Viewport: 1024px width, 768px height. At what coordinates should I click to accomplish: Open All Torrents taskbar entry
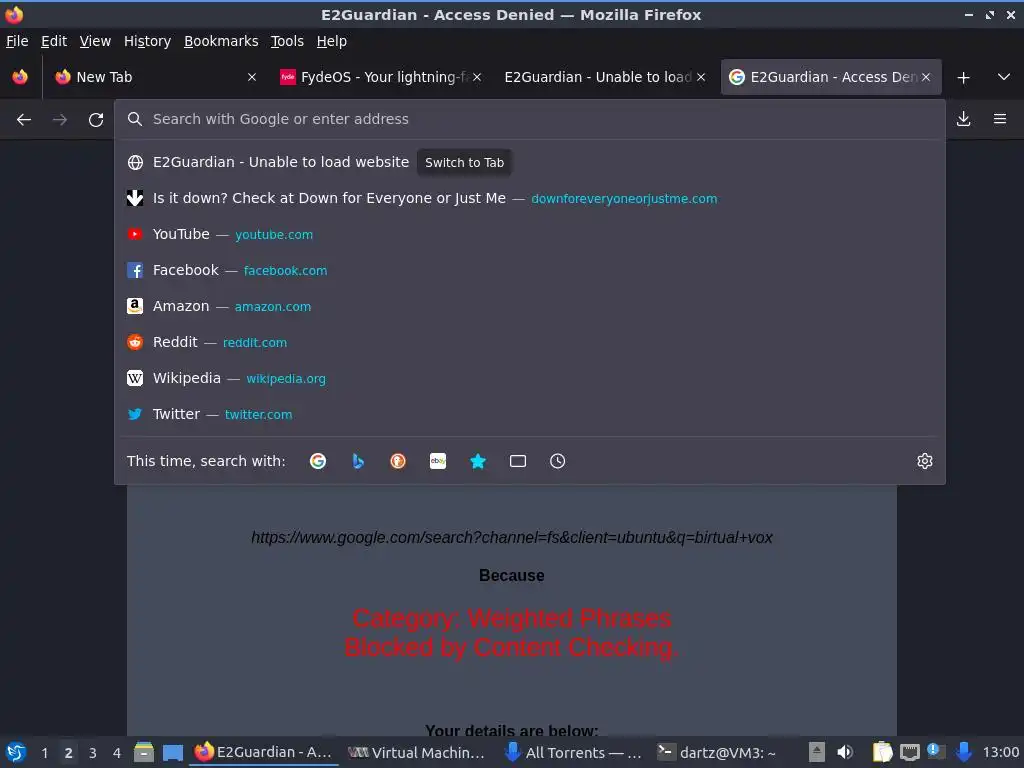pos(574,752)
